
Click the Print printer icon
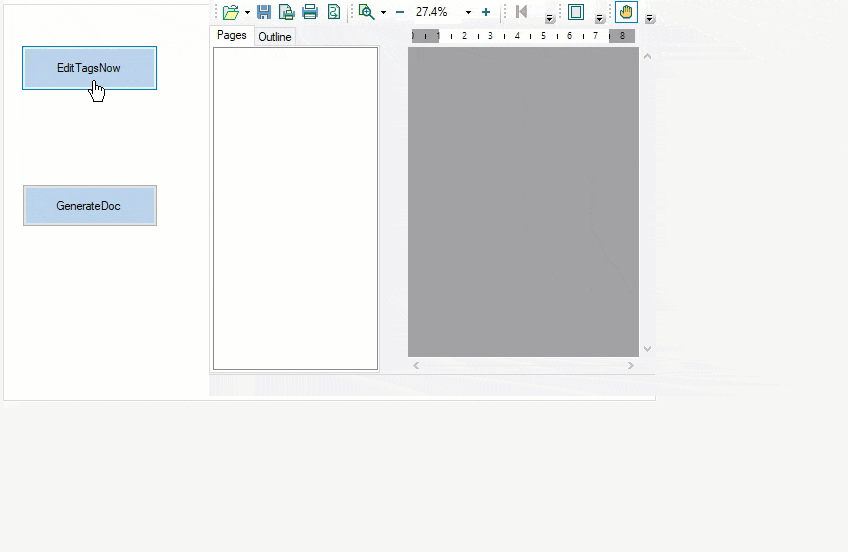click(310, 12)
